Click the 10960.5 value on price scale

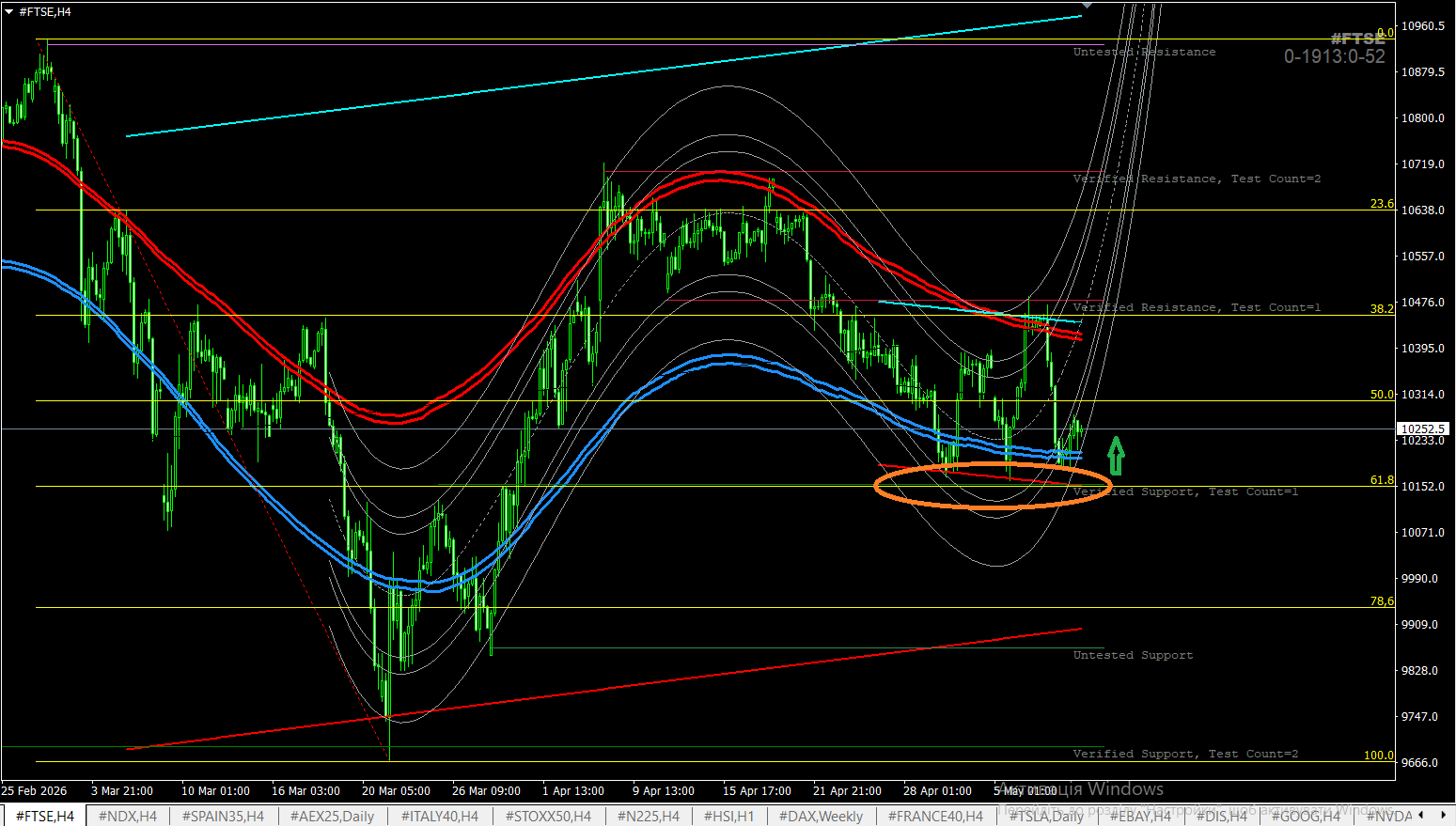coord(1423,26)
